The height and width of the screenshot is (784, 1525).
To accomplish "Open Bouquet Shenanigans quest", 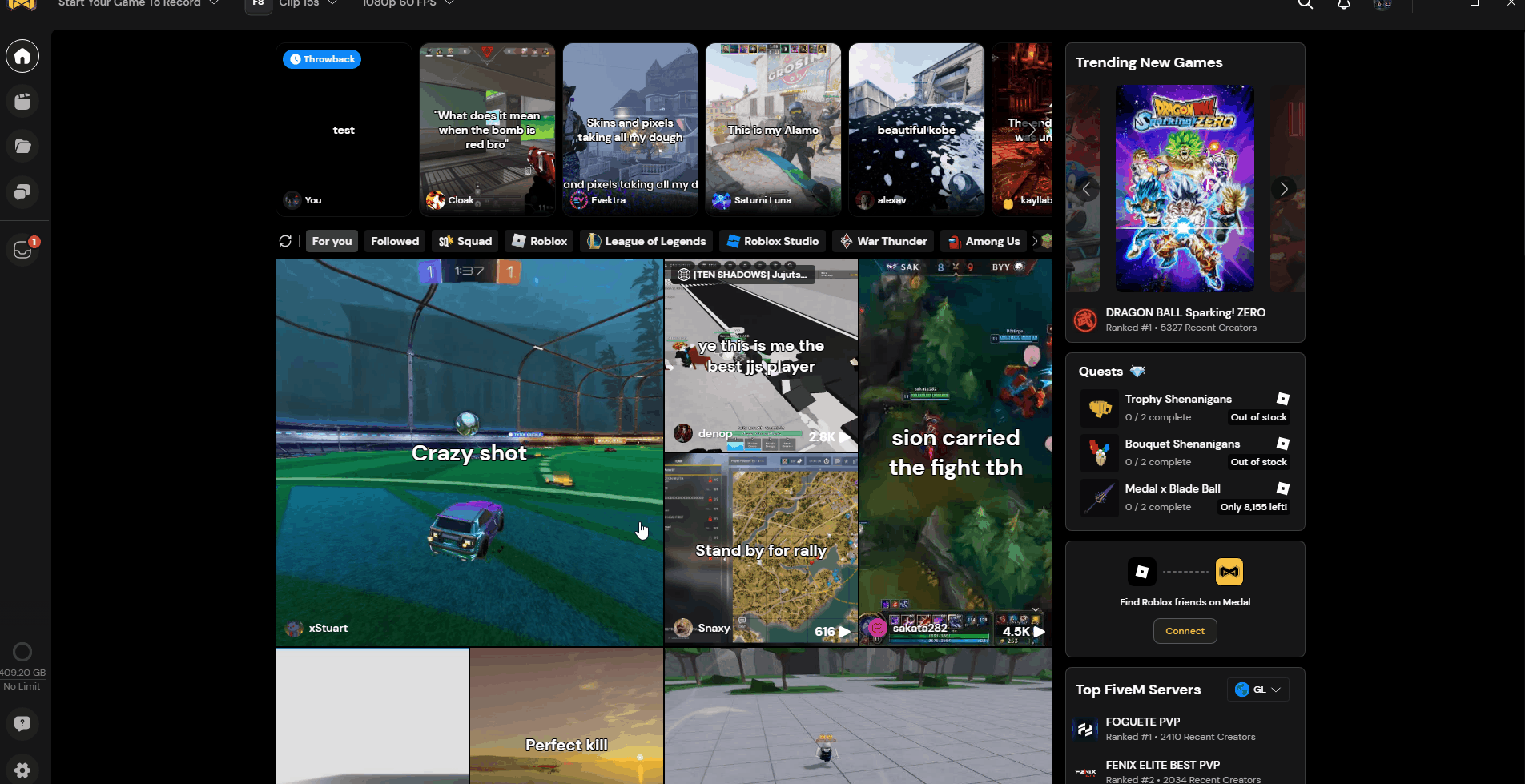I will point(1182,444).
